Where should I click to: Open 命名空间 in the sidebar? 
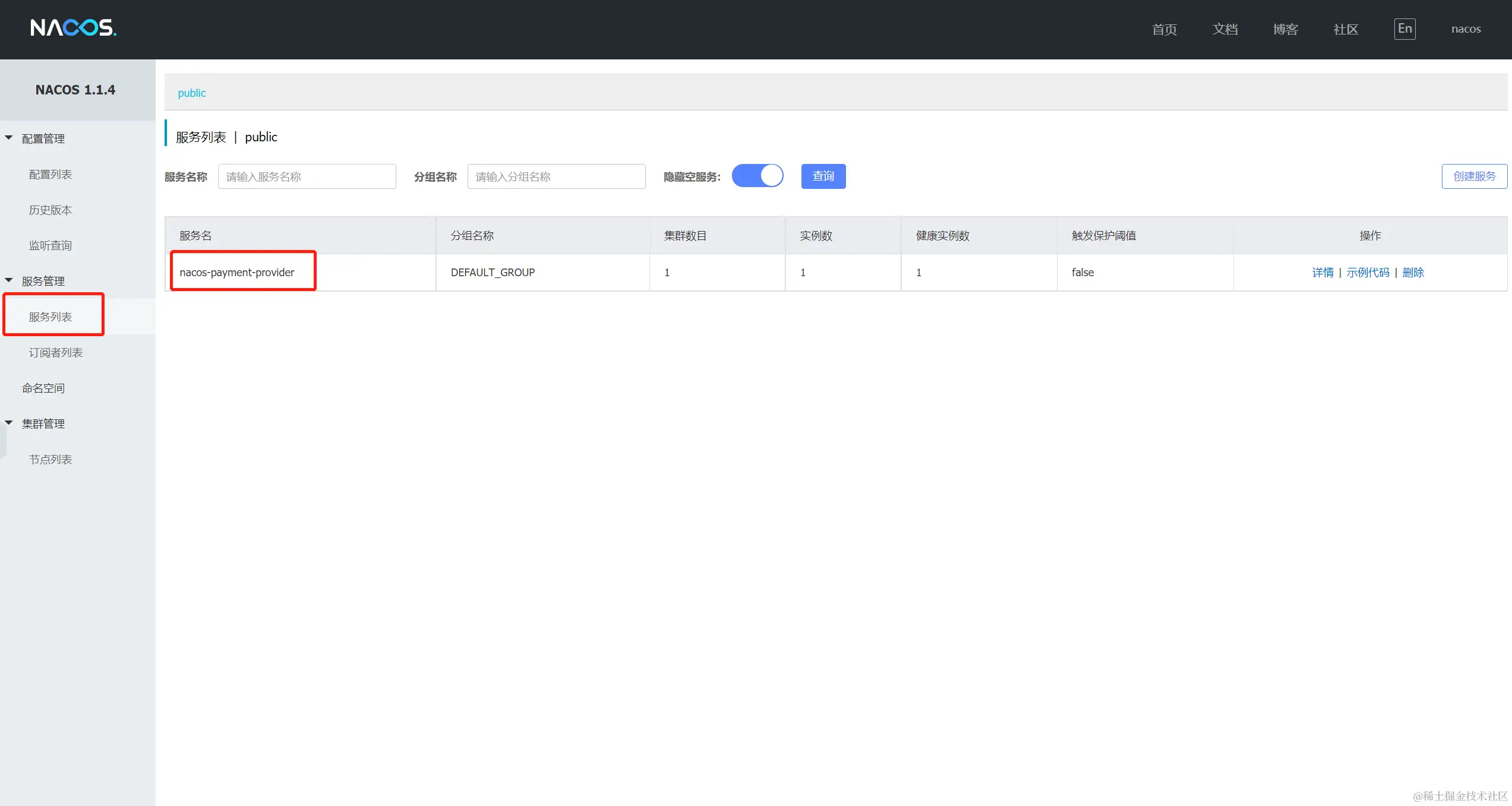(x=43, y=388)
